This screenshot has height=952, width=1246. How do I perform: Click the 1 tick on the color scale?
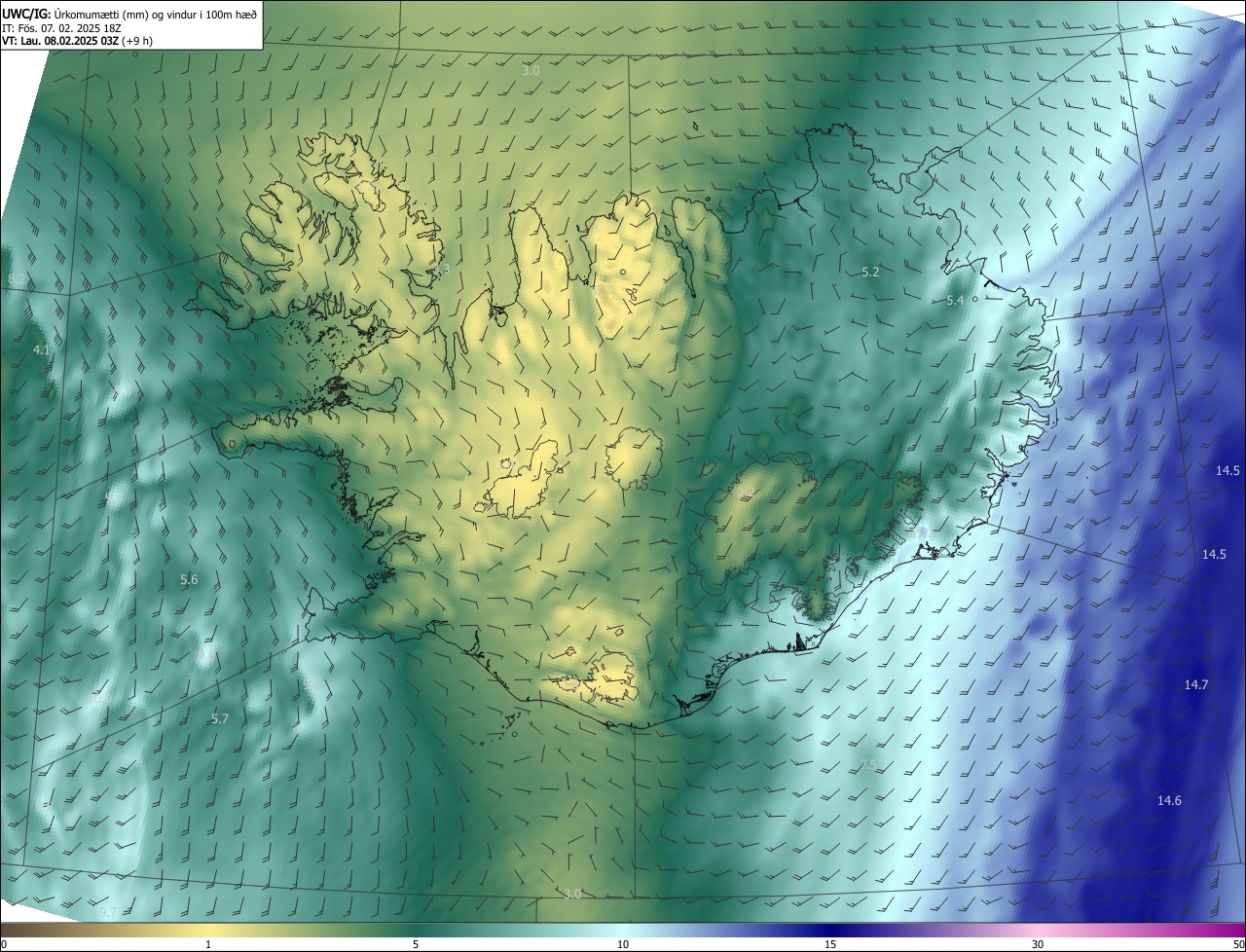click(208, 944)
